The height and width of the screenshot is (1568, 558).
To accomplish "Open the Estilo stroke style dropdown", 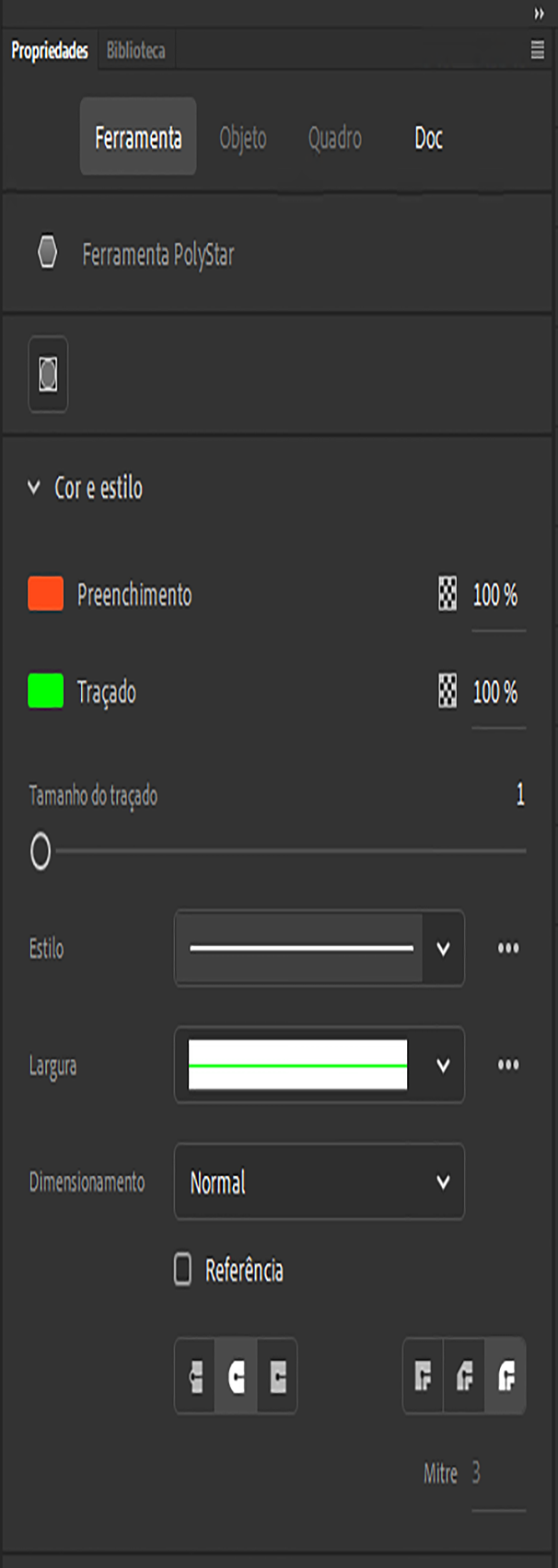I will coord(445,949).
